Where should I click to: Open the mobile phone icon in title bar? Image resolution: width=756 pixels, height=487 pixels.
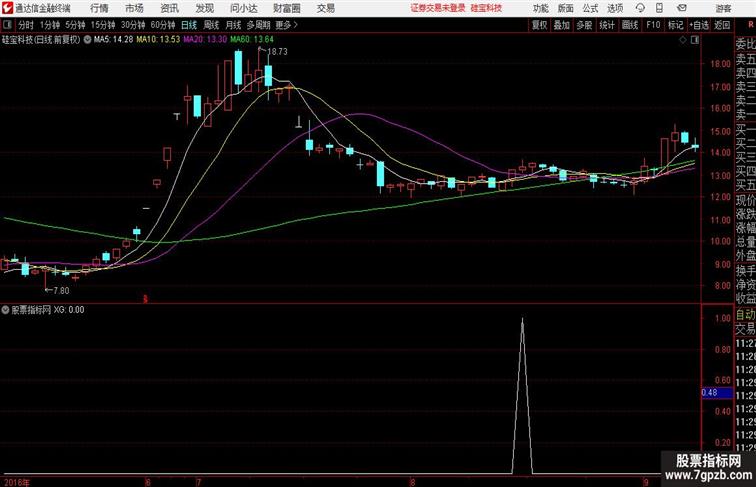click(x=660, y=8)
